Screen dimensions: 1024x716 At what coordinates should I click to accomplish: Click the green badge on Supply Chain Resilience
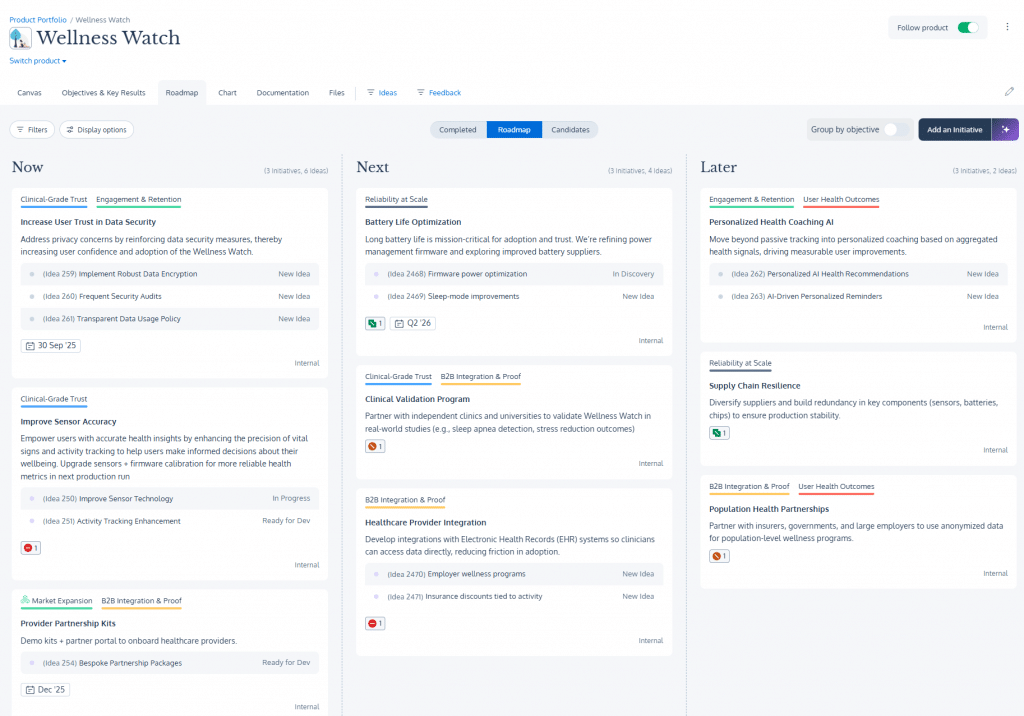(x=719, y=433)
